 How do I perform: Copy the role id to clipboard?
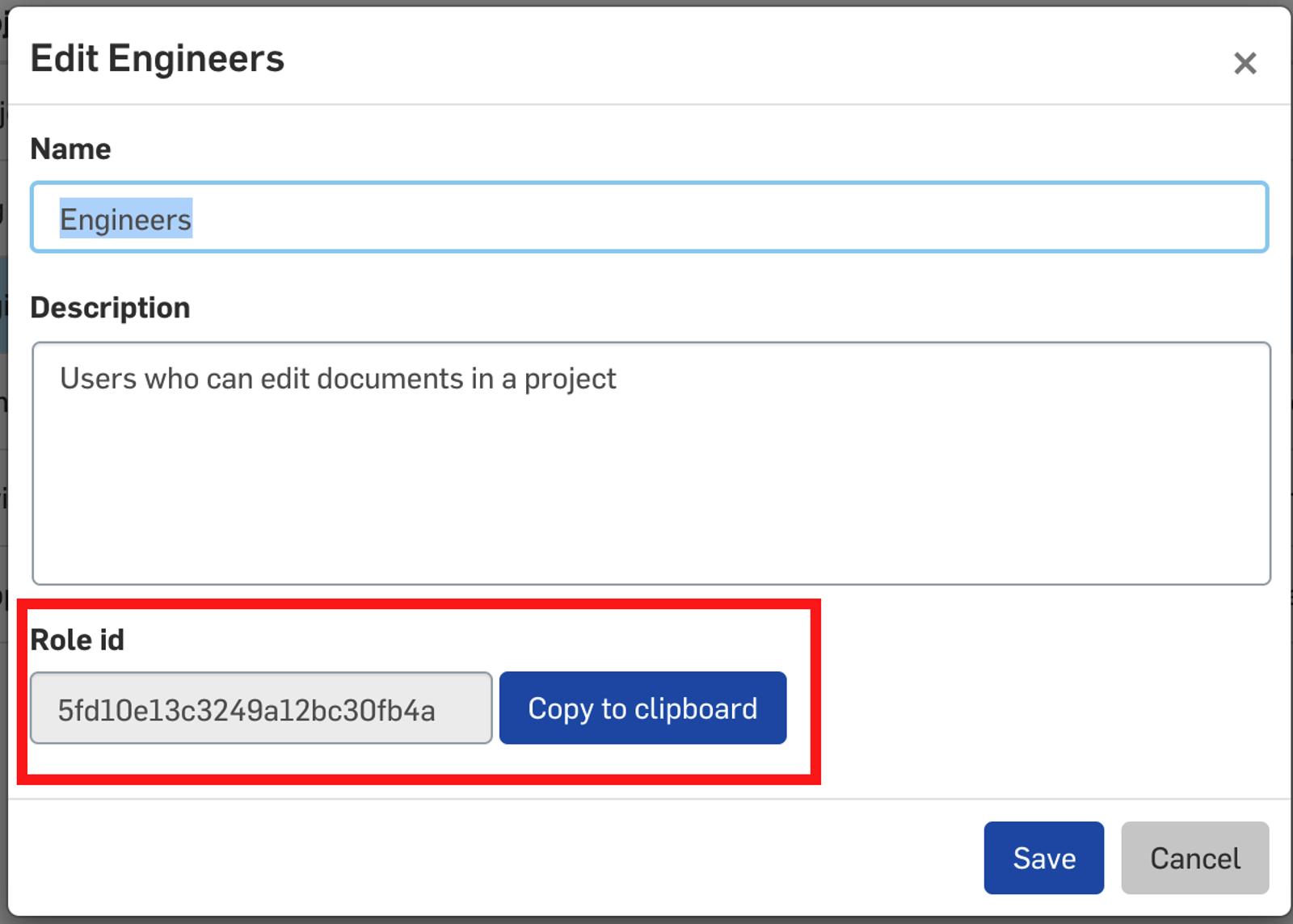click(x=642, y=708)
